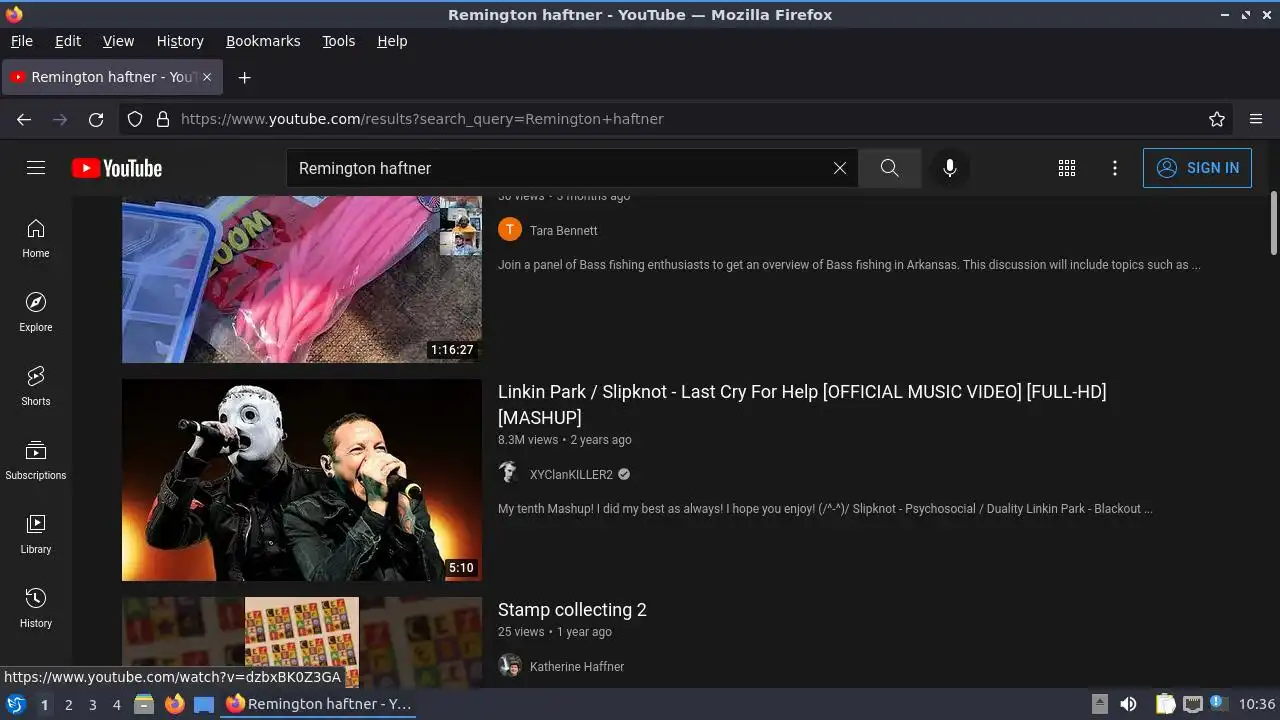Open the 1:16:27 bass fishing thumbnail
This screenshot has height=720, width=1280.
point(302,279)
